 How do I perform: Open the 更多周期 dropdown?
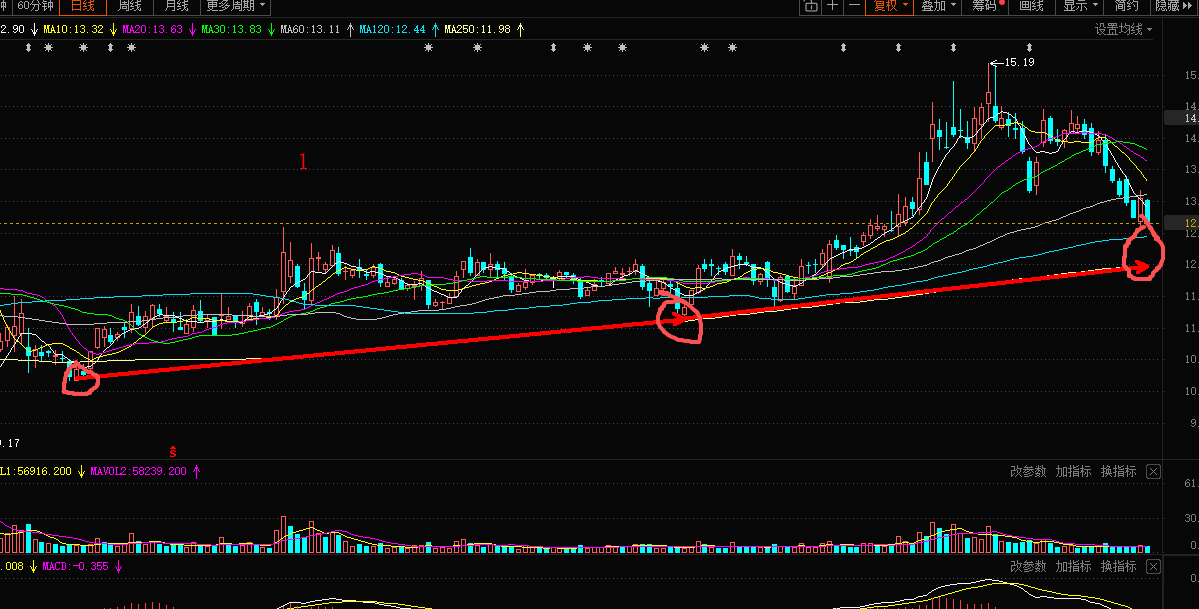click(236, 6)
